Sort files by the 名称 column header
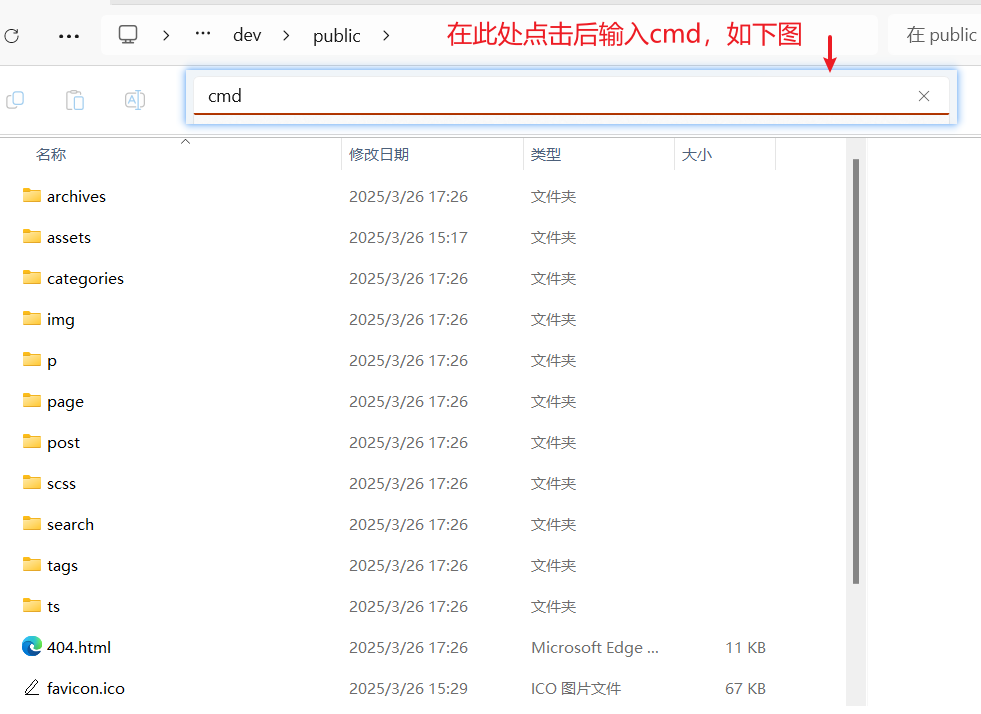The image size is (981, 714). coord(51,154)
